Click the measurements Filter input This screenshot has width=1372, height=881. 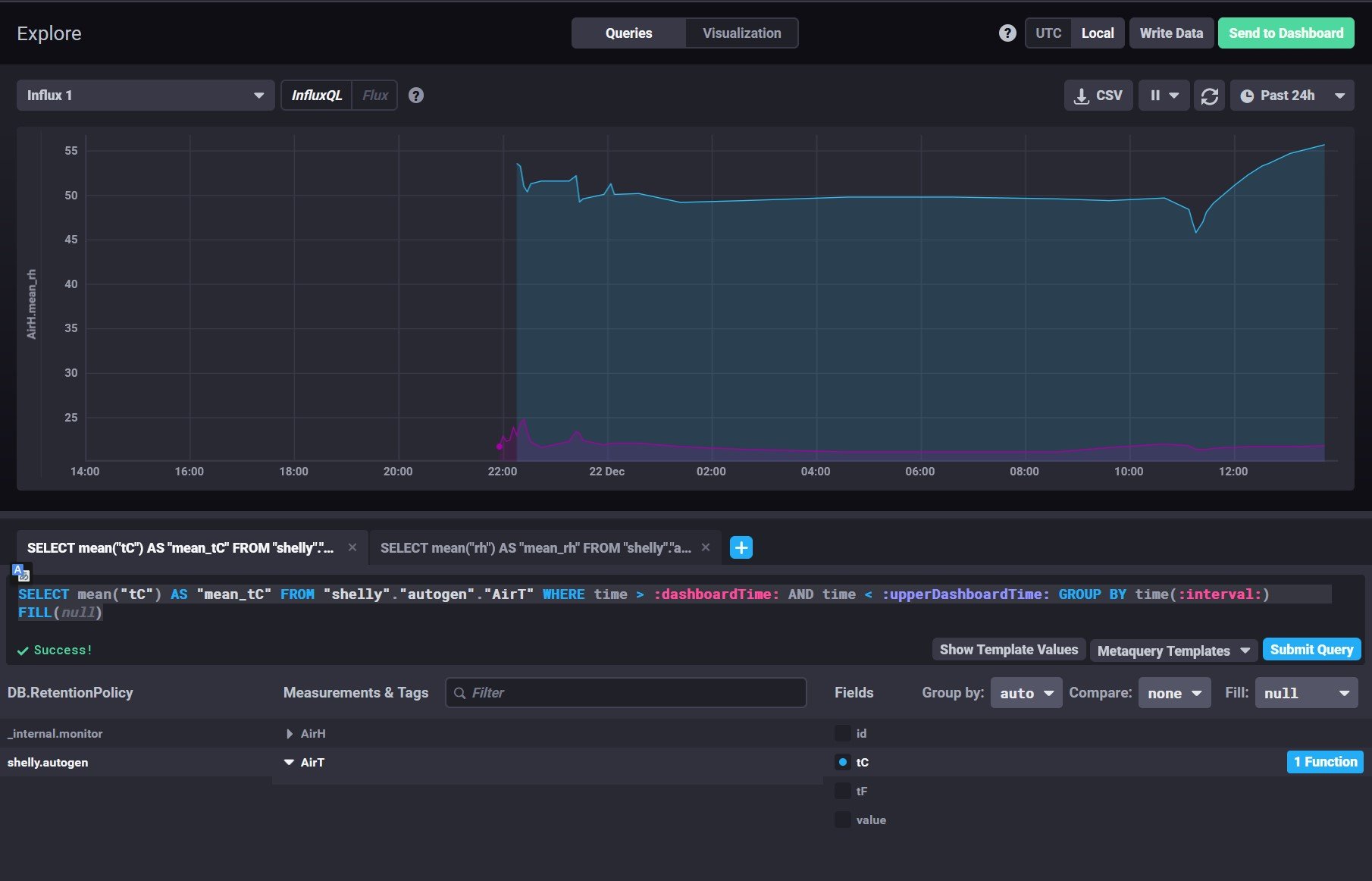pyautogui.click(x=626, y=693)
